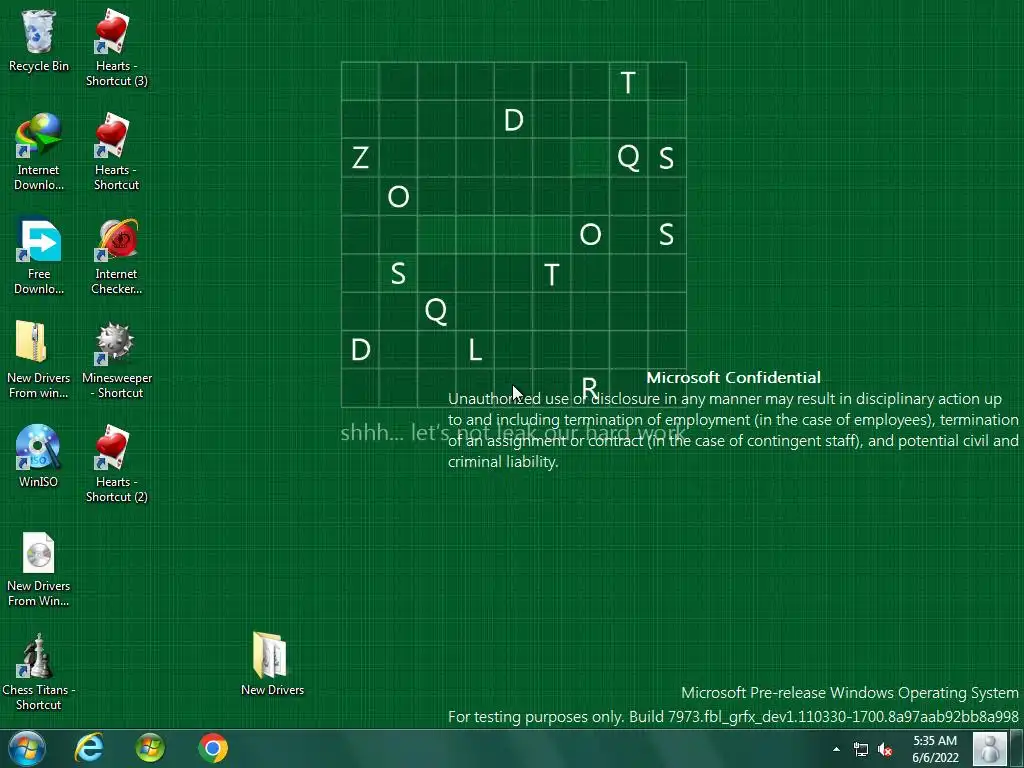Launch Google Chrome from taskbar
1024x768 pixels.
pyautogui.click(x=212, y=748)
